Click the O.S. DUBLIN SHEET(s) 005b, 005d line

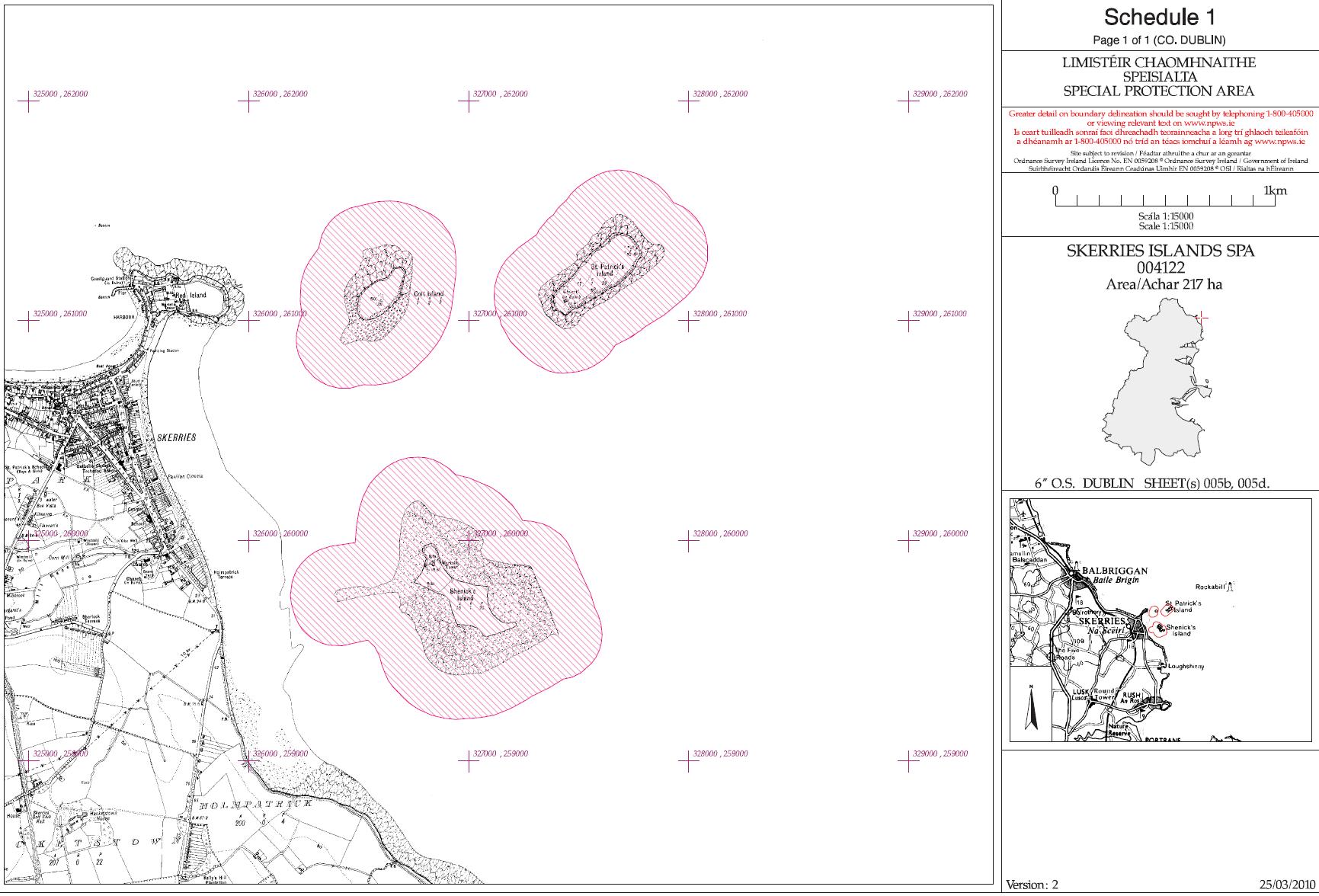[x=1151, y=483]
